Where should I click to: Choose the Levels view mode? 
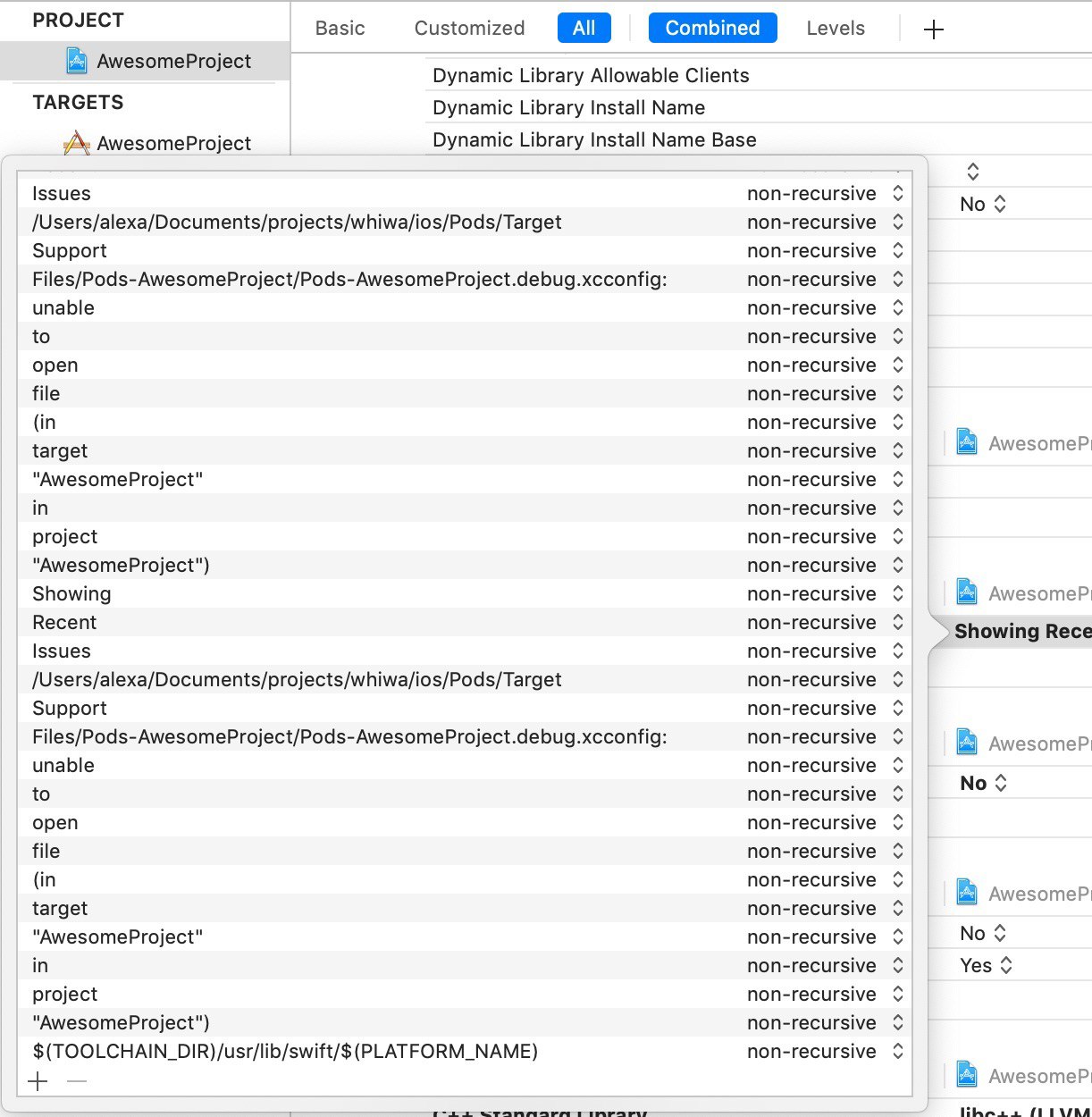tap(836, 28)
